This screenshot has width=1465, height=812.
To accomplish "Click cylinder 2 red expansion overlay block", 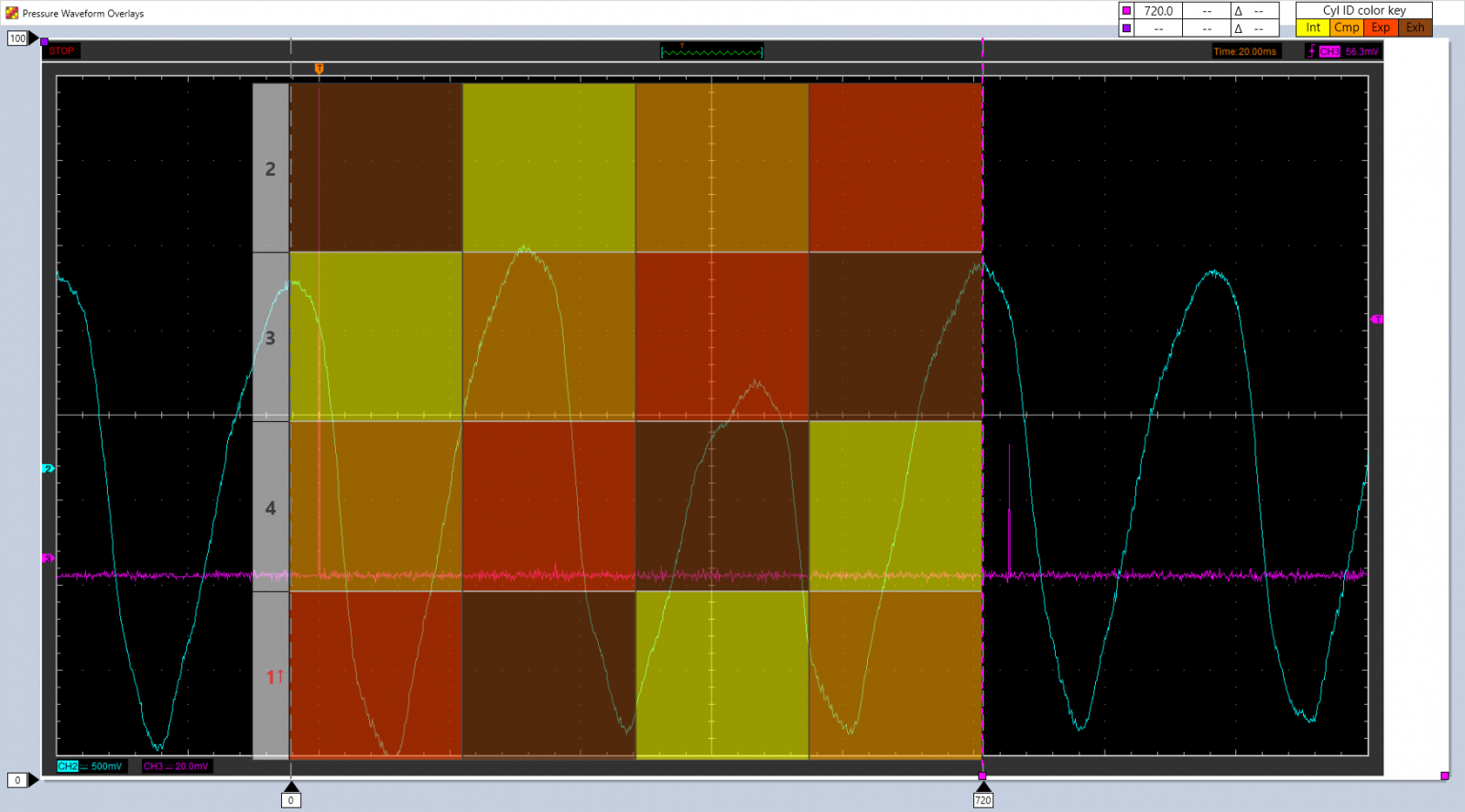I will coord(895,168).
